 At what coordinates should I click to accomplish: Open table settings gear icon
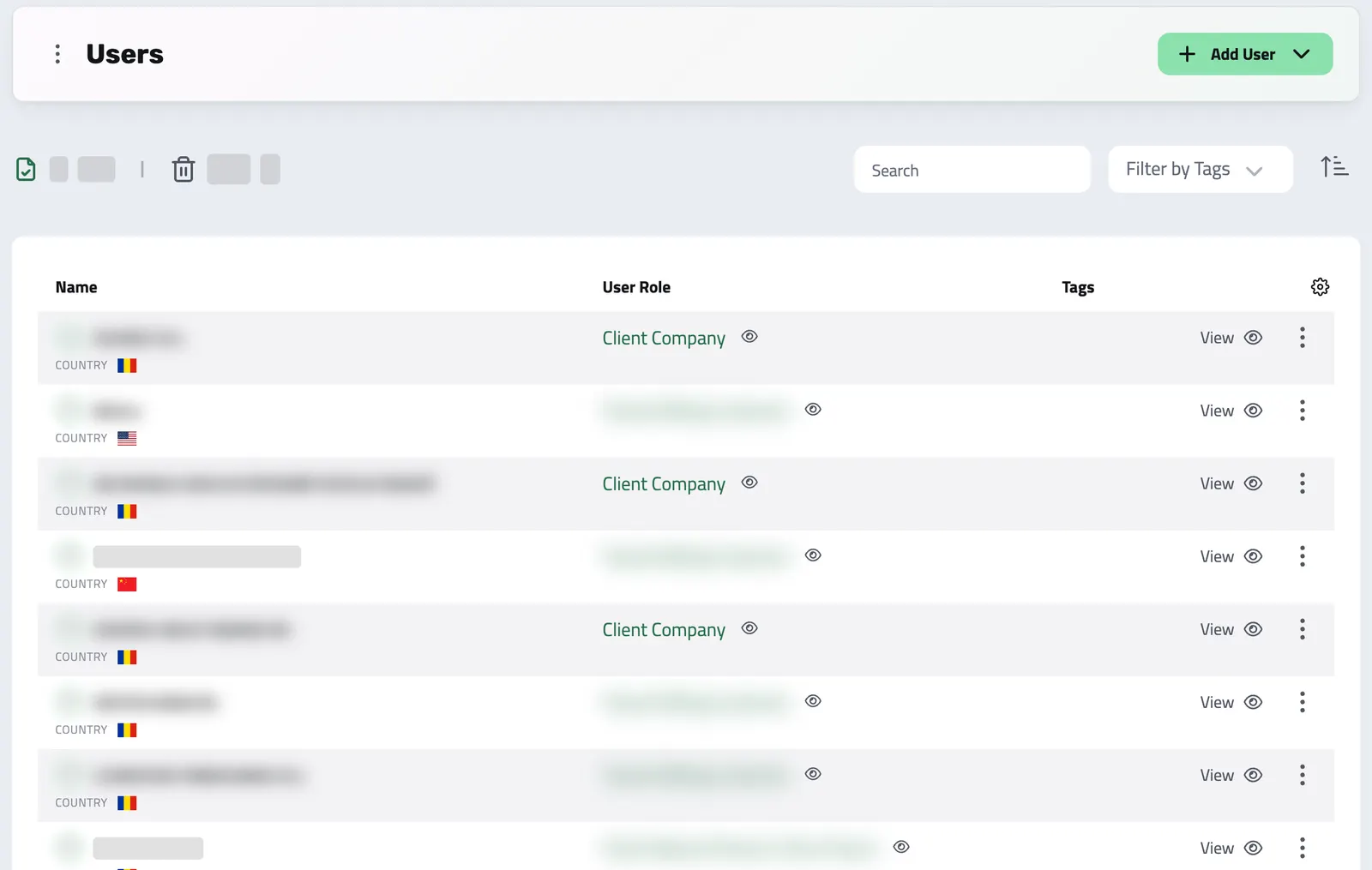click(x=1321, y=287)
